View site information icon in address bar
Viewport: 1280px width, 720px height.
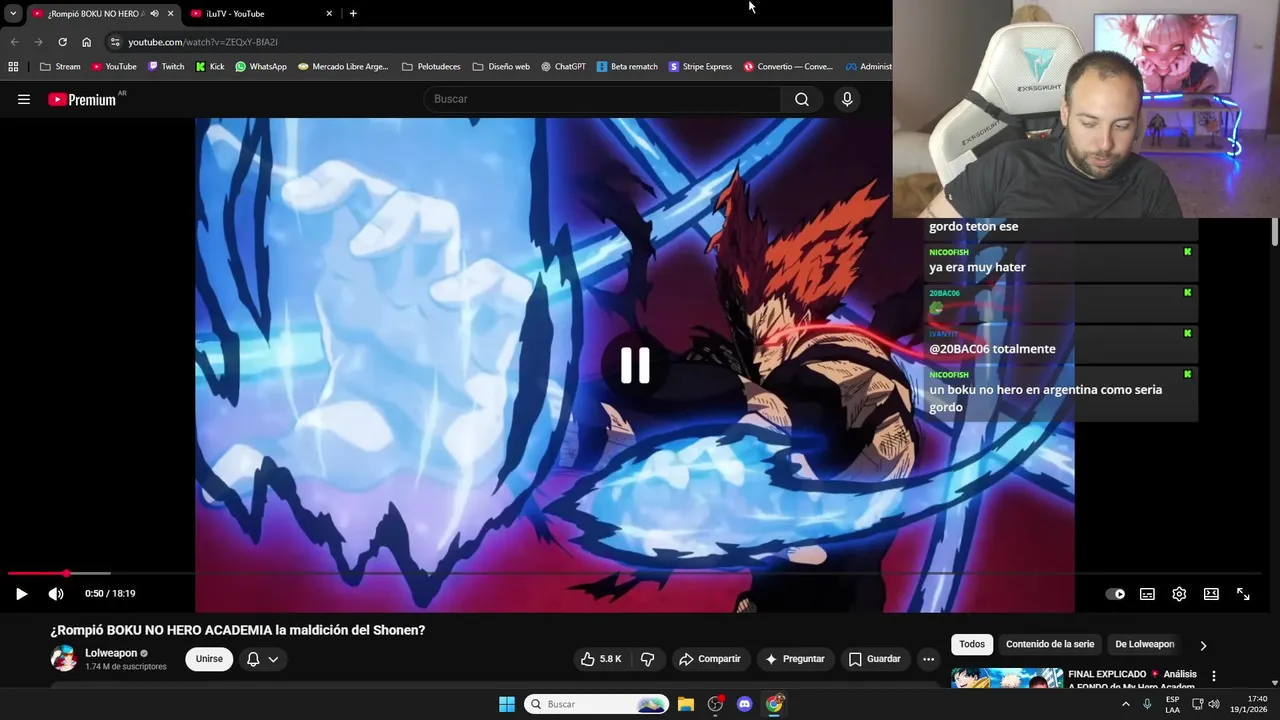point(115,42)
